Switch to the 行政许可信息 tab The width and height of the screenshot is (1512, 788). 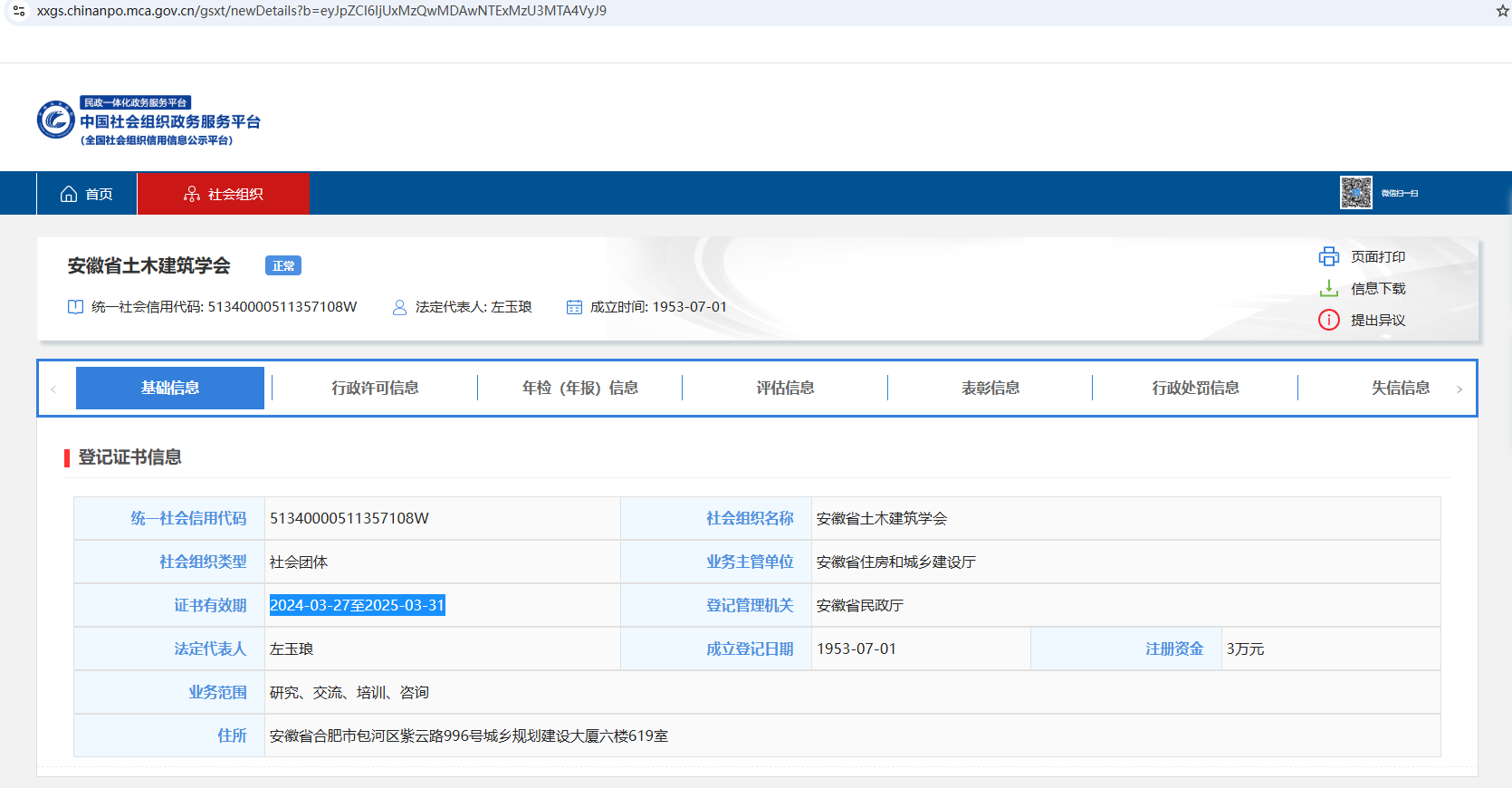[x=375, y=388]
